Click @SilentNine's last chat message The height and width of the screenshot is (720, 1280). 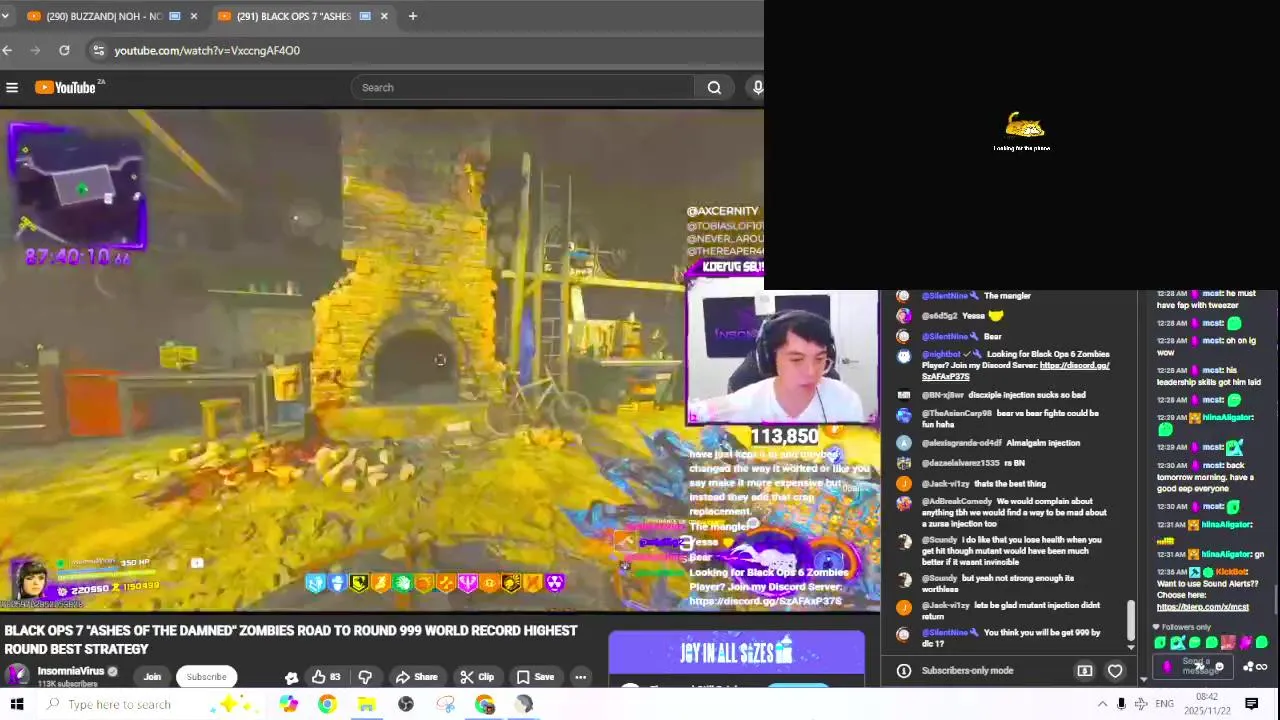[x=1010, y=637]
